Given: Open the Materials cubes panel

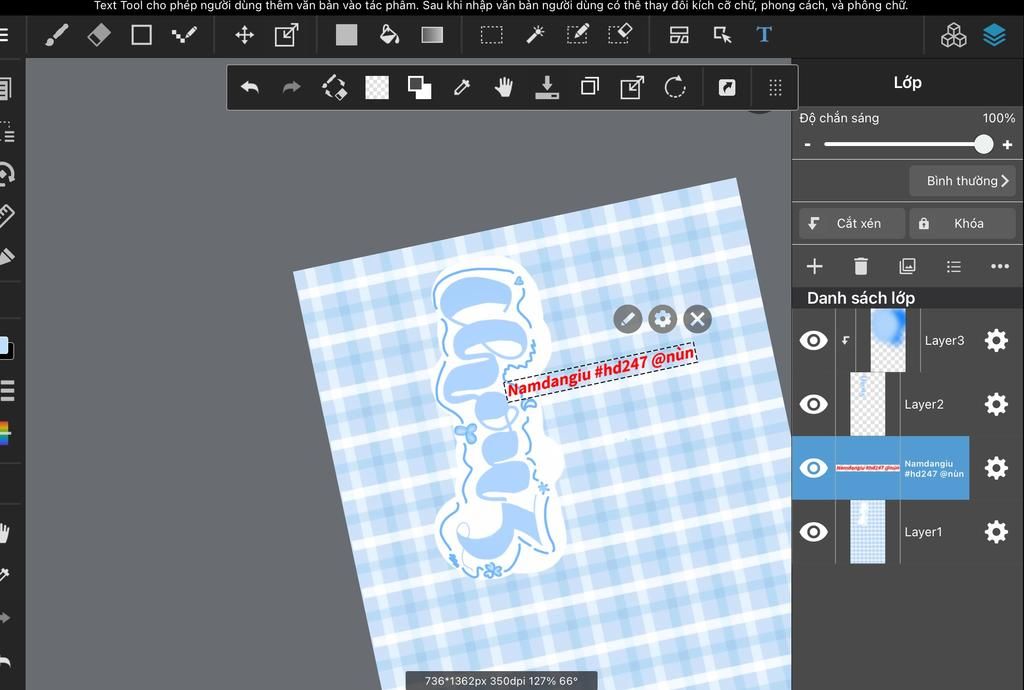Looking at the screenshot, I should (x=953, y=35).
